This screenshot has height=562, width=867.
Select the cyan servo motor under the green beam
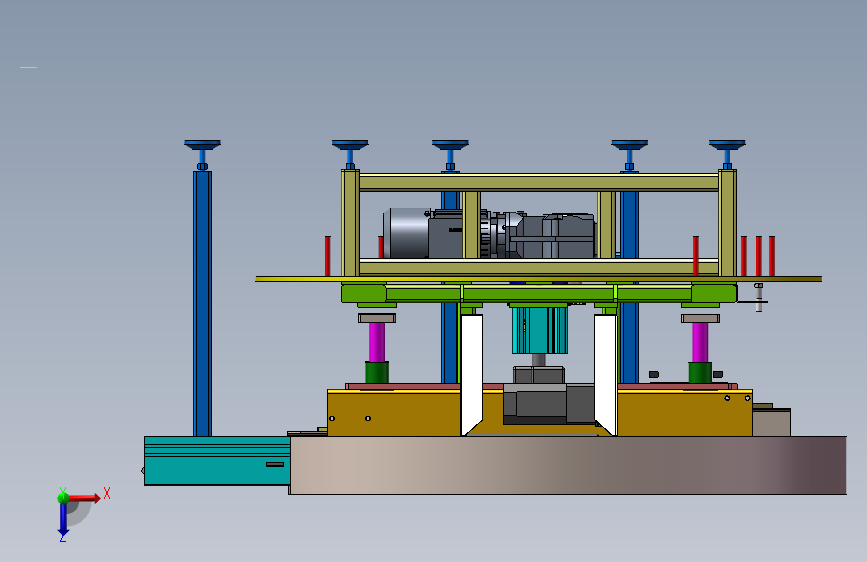[x=540, y=330]
